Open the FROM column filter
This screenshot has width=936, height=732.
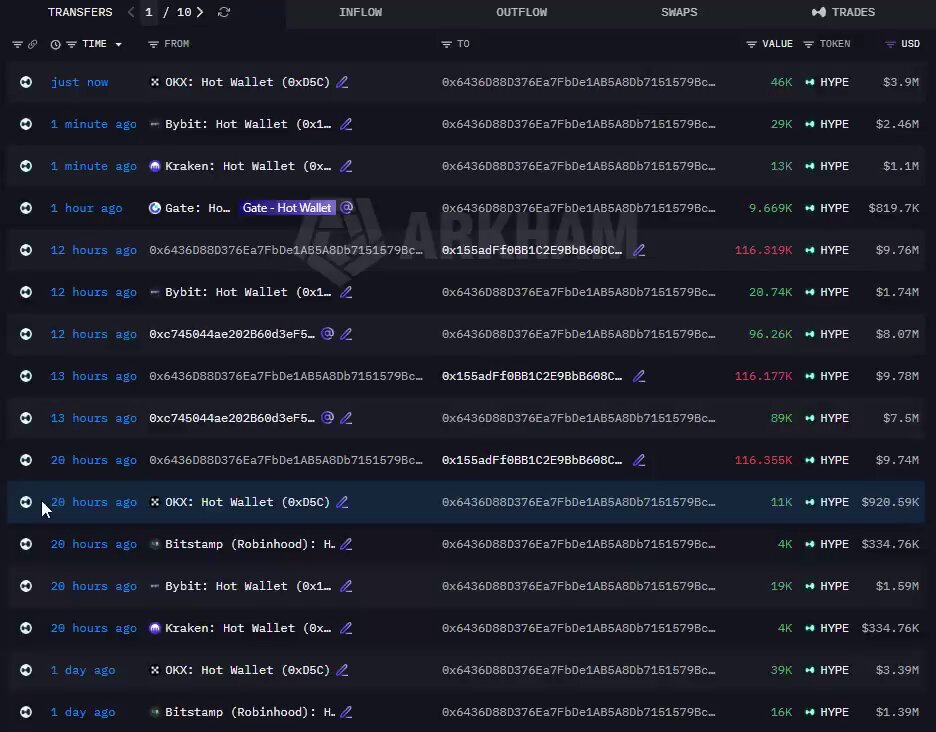pyautogui.click(x=153, y=44)
